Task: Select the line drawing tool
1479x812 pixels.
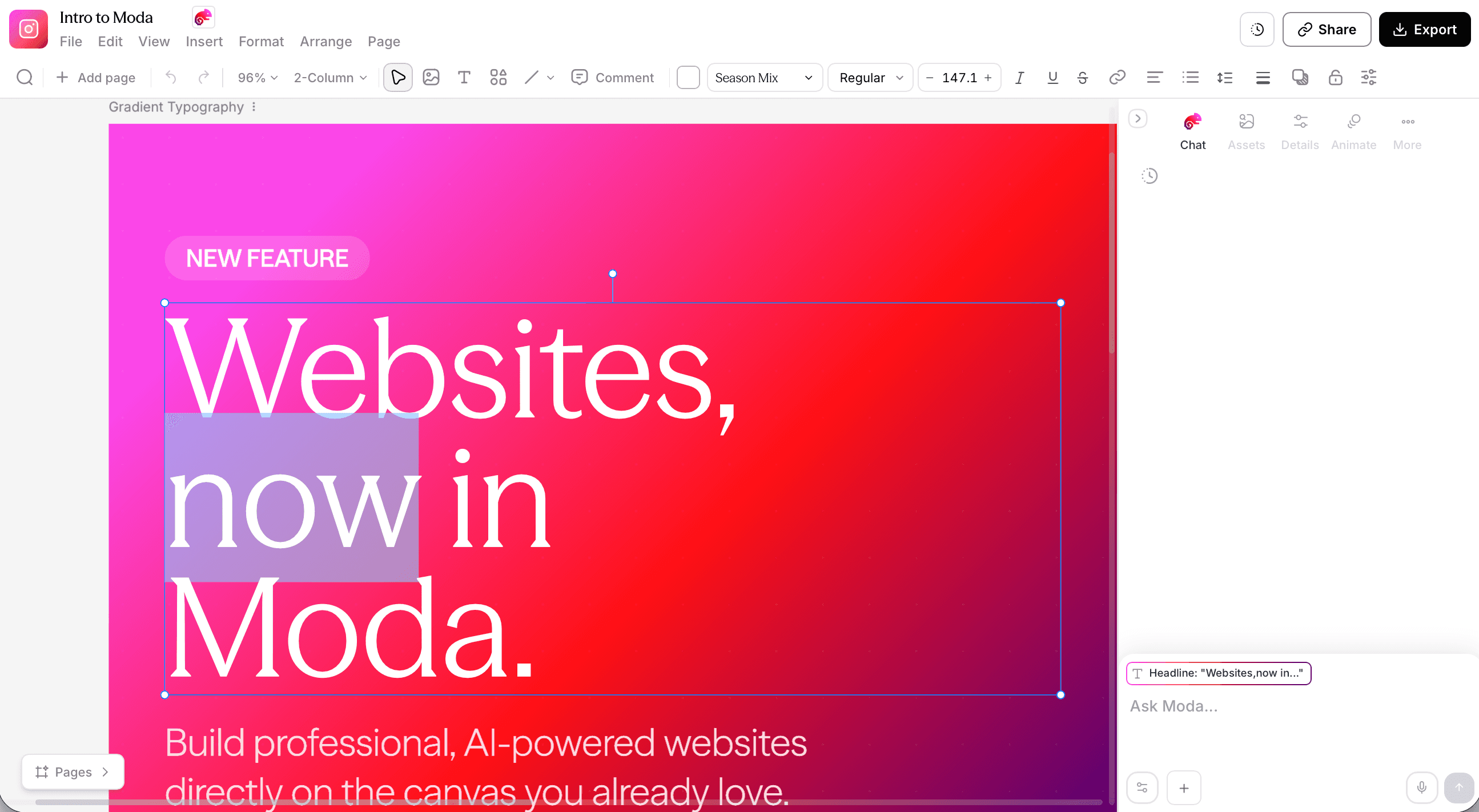Action: click(x=532, y=77)
